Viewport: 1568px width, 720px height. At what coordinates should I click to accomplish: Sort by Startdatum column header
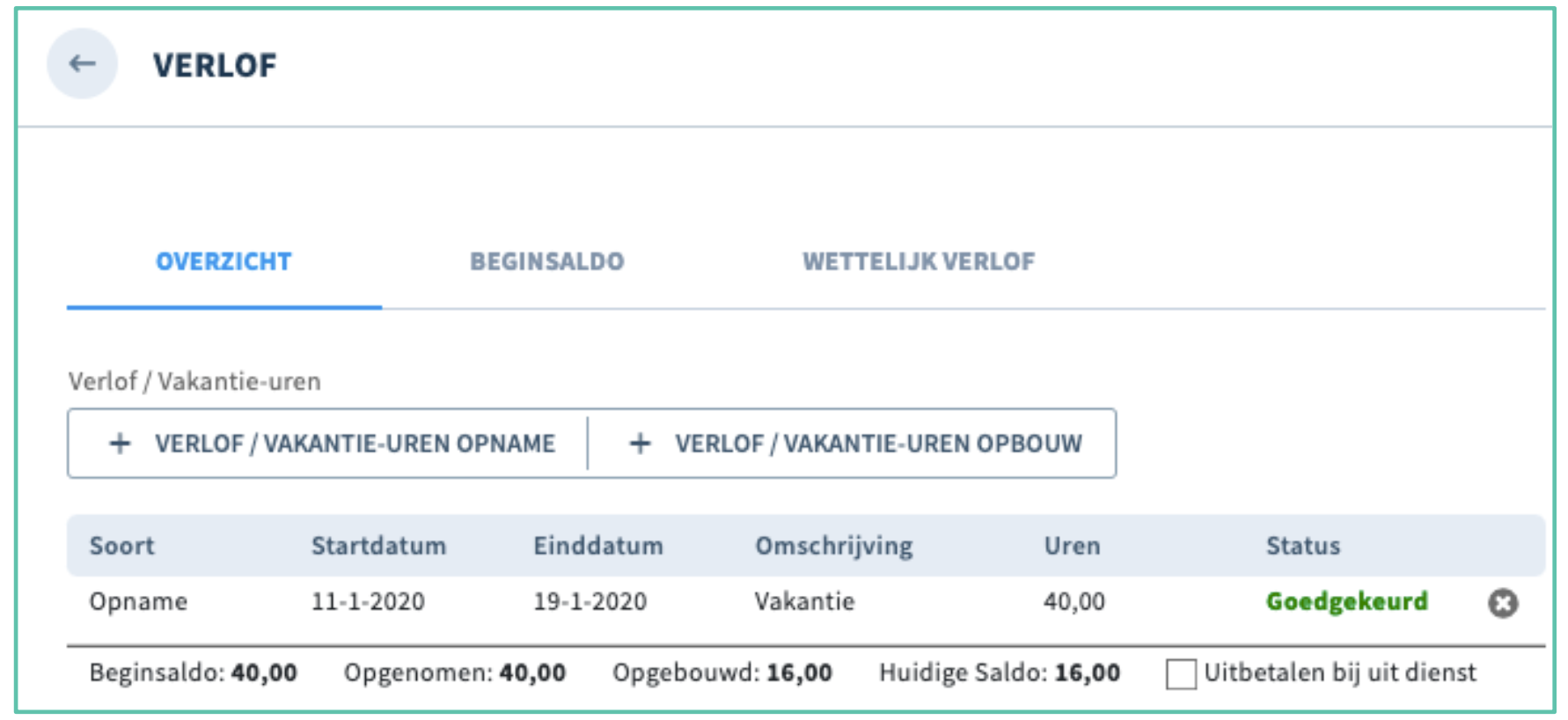pos(378,546)
